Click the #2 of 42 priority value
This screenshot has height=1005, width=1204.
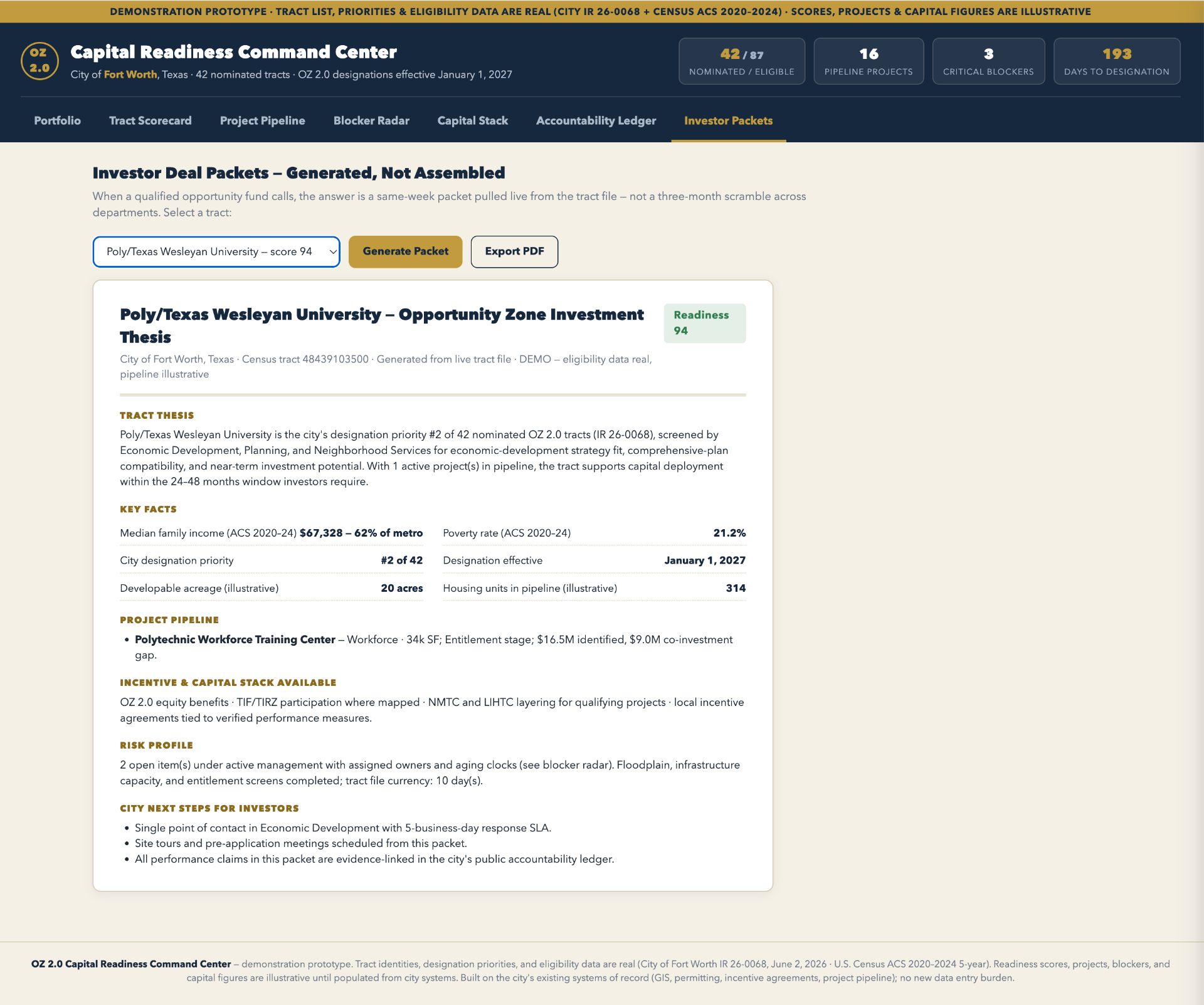[x=402, y=560]
